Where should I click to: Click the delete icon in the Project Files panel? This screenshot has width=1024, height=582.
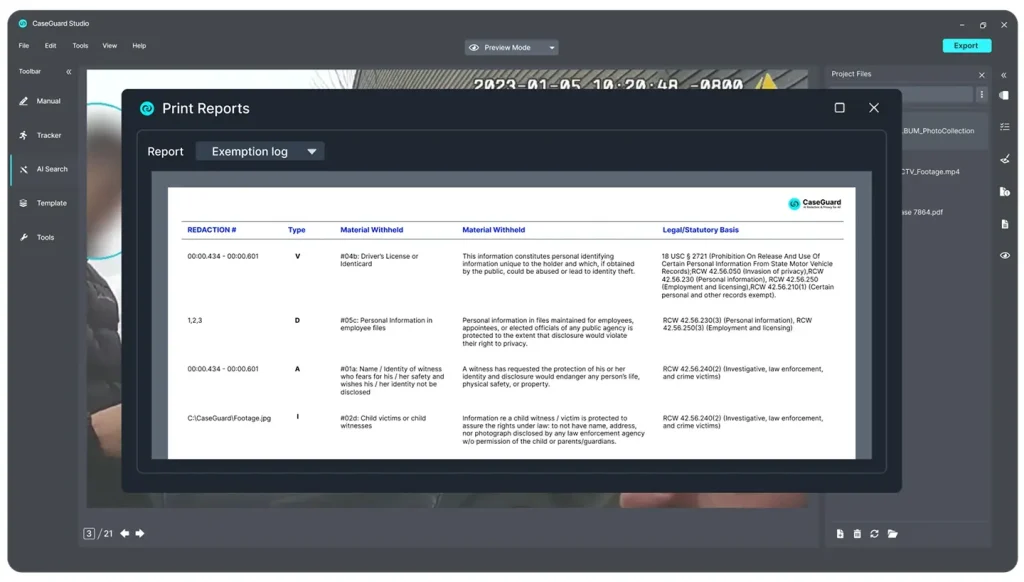(856, 533)
